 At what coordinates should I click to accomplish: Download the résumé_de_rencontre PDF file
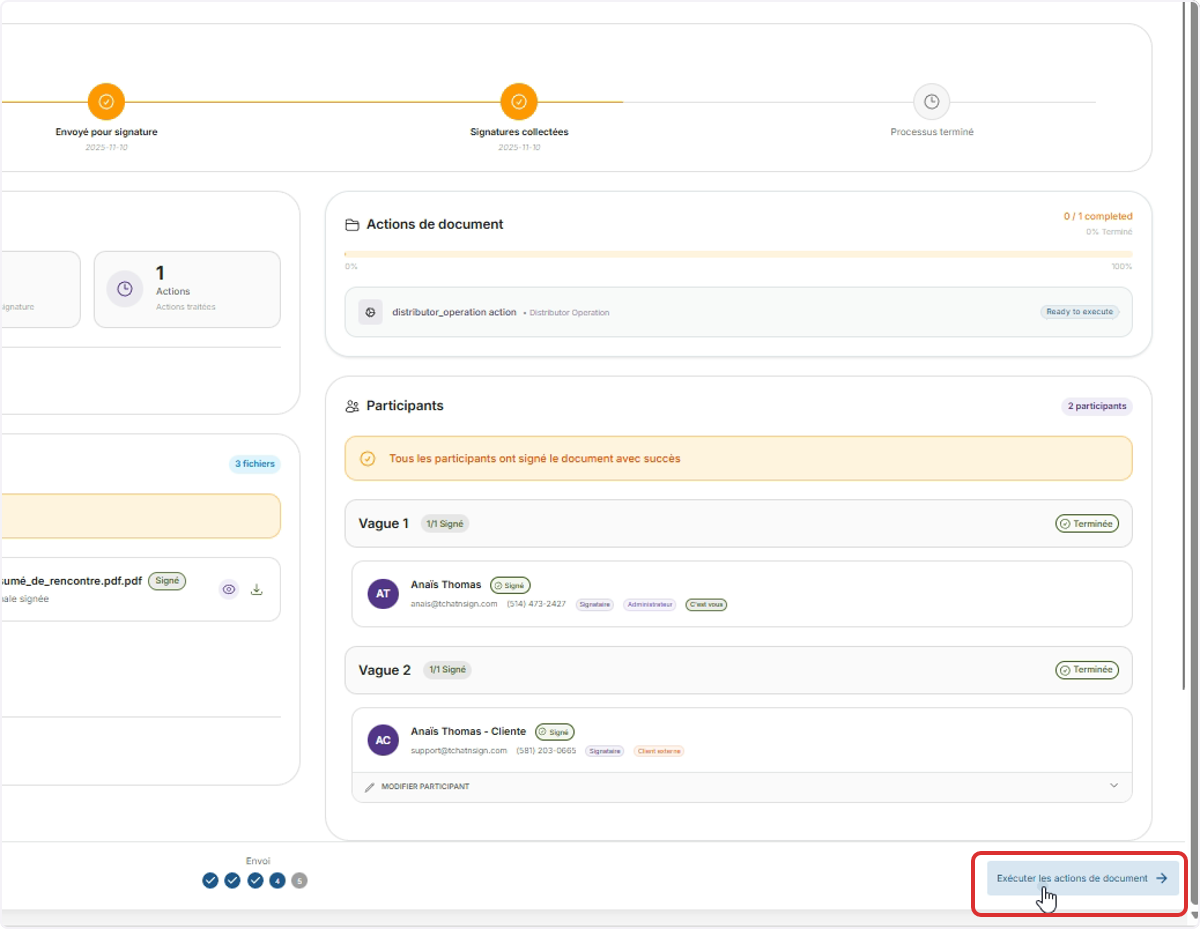256,589
